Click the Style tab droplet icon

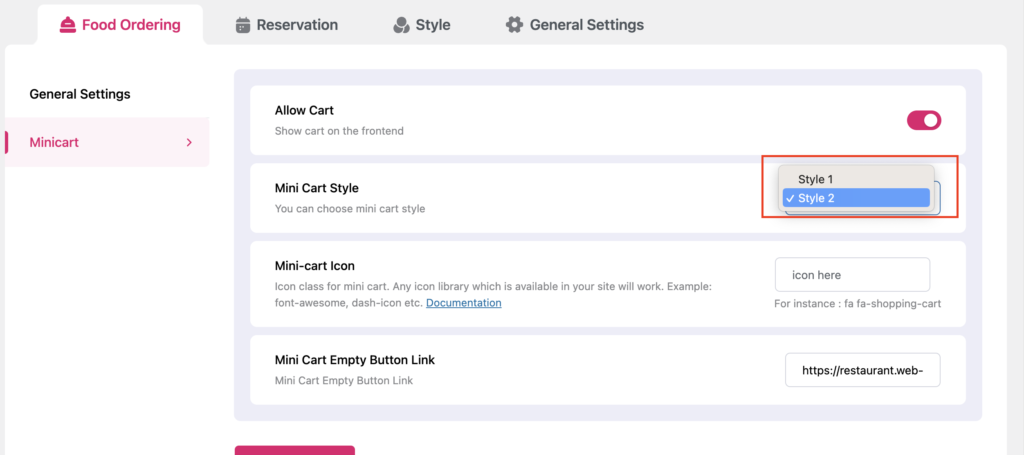[x=400, y=24]
